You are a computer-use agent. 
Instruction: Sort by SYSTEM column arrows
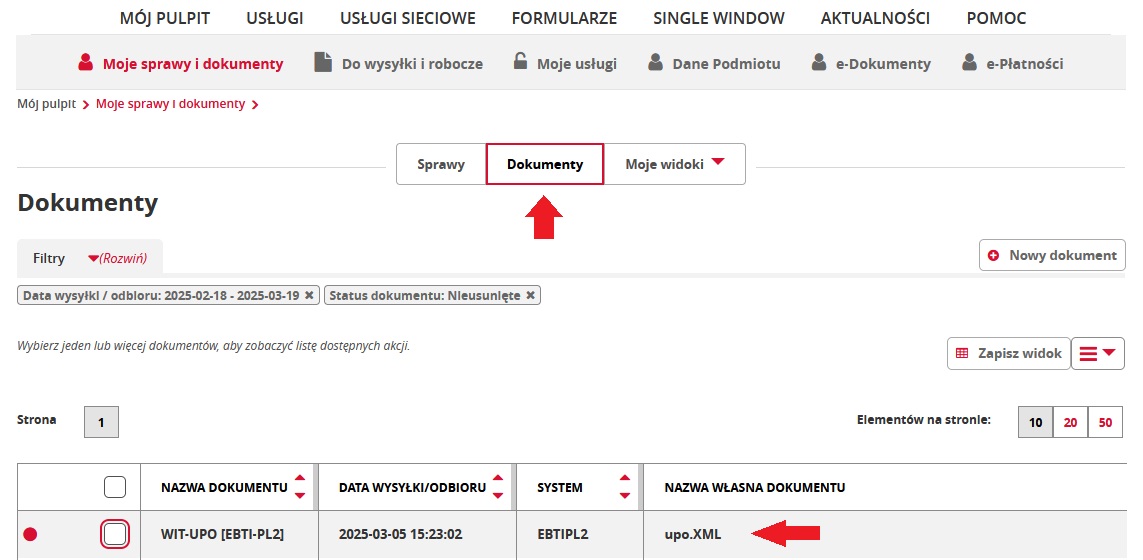click(x=625, y=487)
